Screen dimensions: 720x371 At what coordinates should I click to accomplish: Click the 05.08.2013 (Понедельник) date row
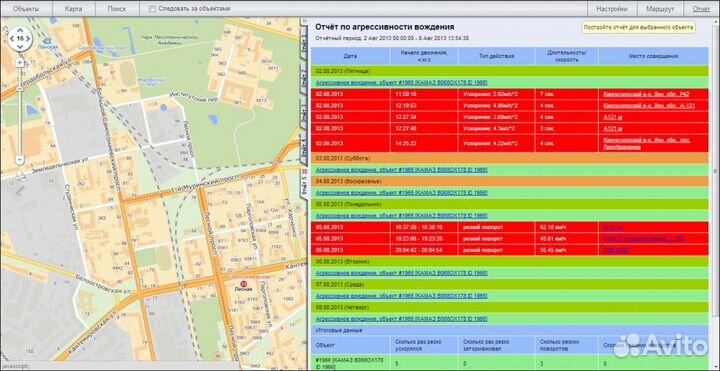(510, 204)
